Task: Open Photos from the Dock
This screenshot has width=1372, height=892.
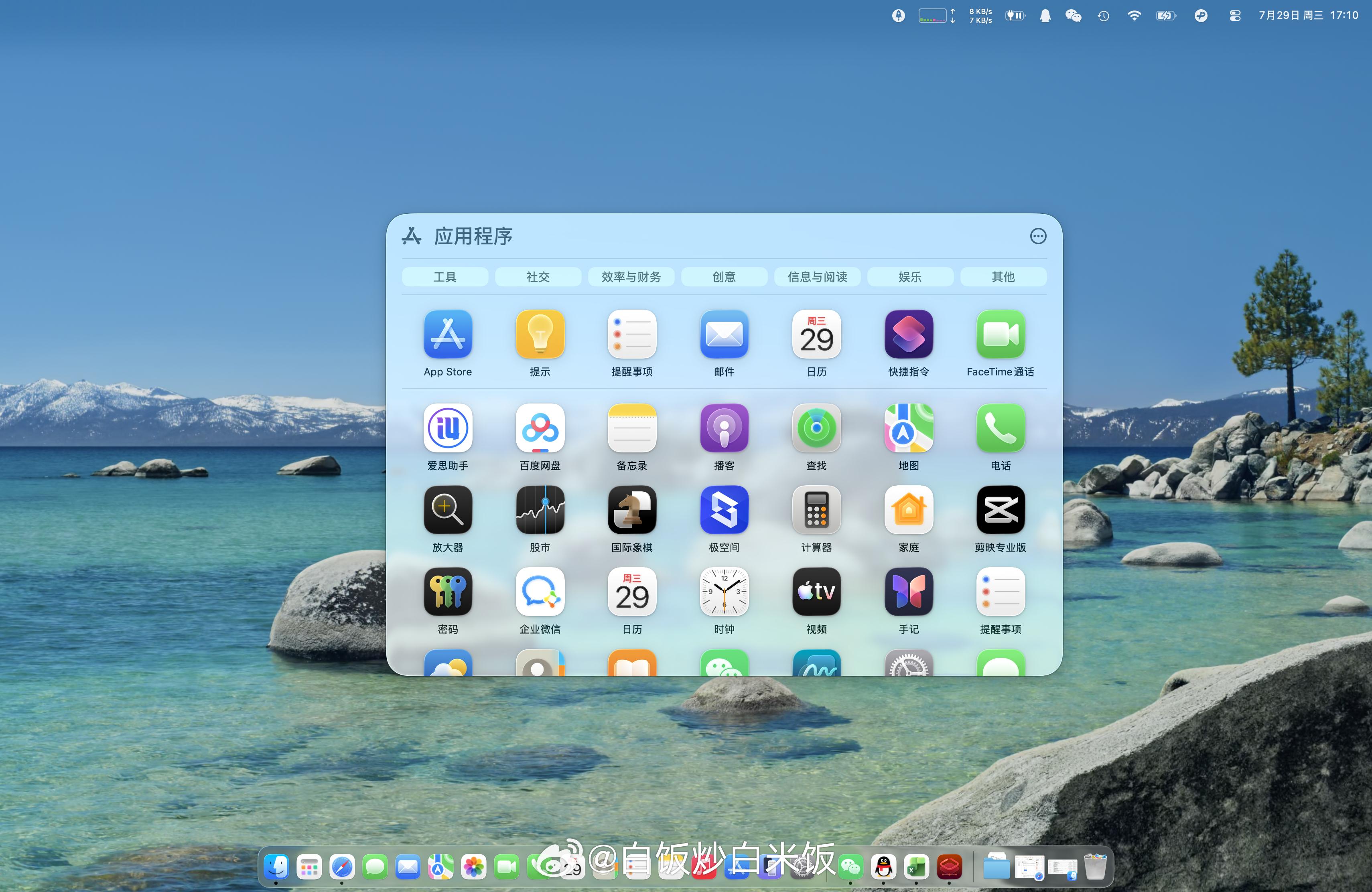Action: pyautogui.click(x=473, y=866)
